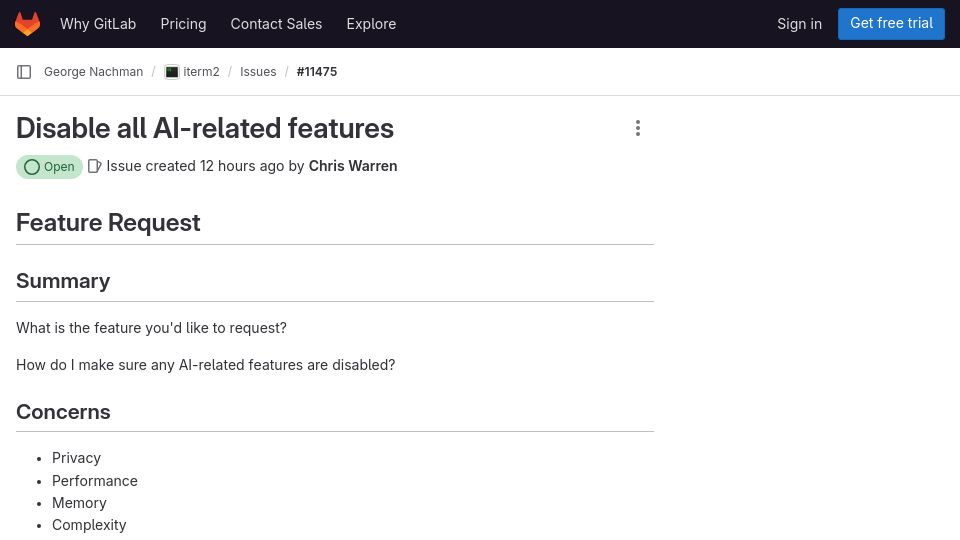
Task: Click the Feature Request heading
Action: click(108, 222)
